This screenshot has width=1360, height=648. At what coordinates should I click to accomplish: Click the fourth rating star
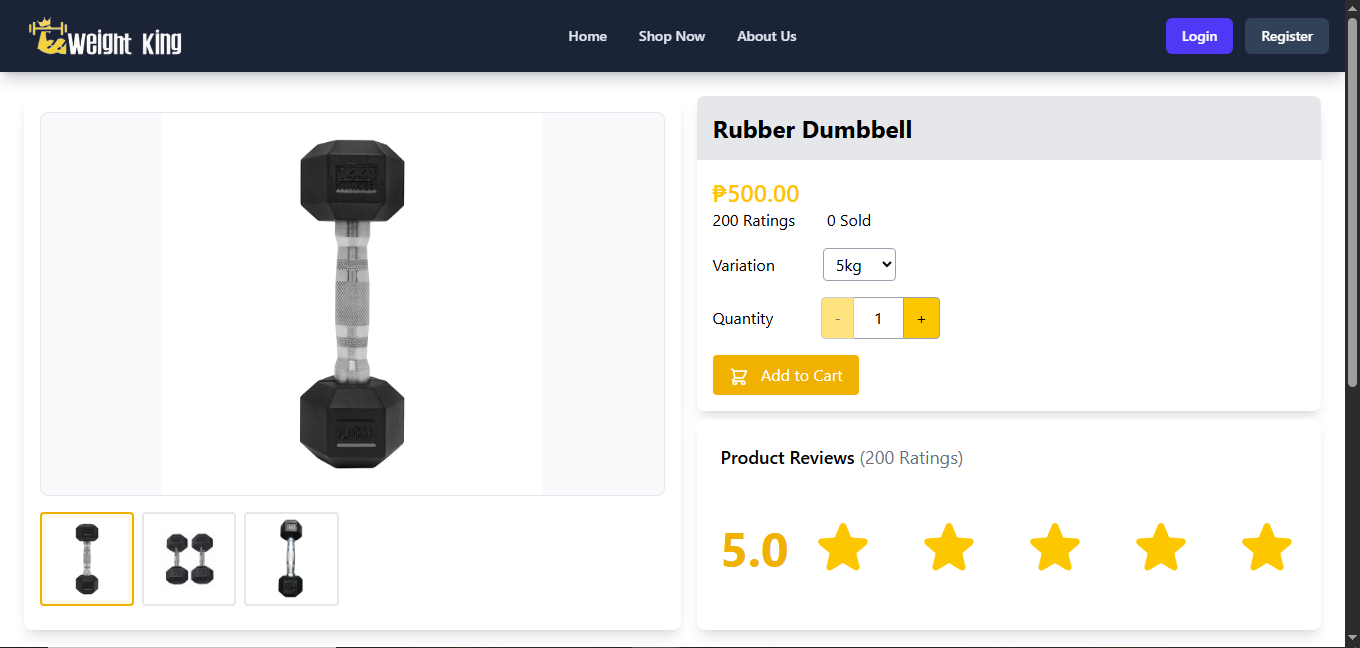pos(1161,548)
